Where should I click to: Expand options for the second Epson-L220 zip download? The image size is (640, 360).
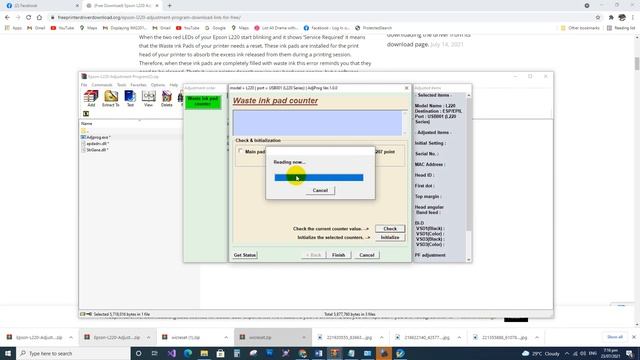(x=148, y=338)
